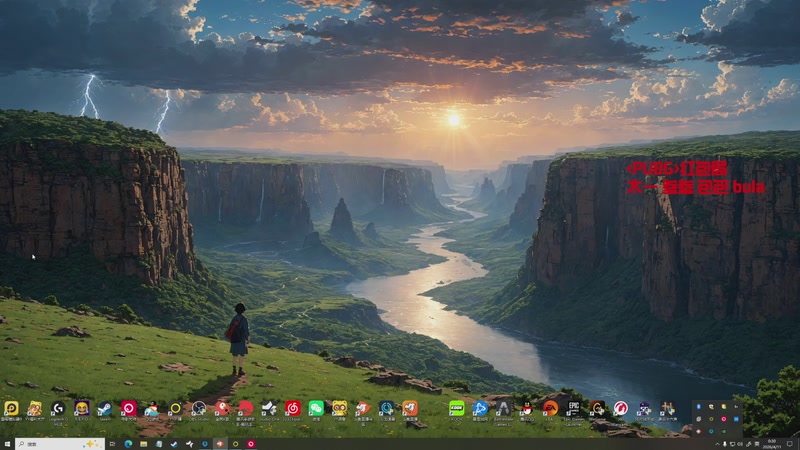Open File Explorer from the taskbar
800x450 pixels.
143,444
